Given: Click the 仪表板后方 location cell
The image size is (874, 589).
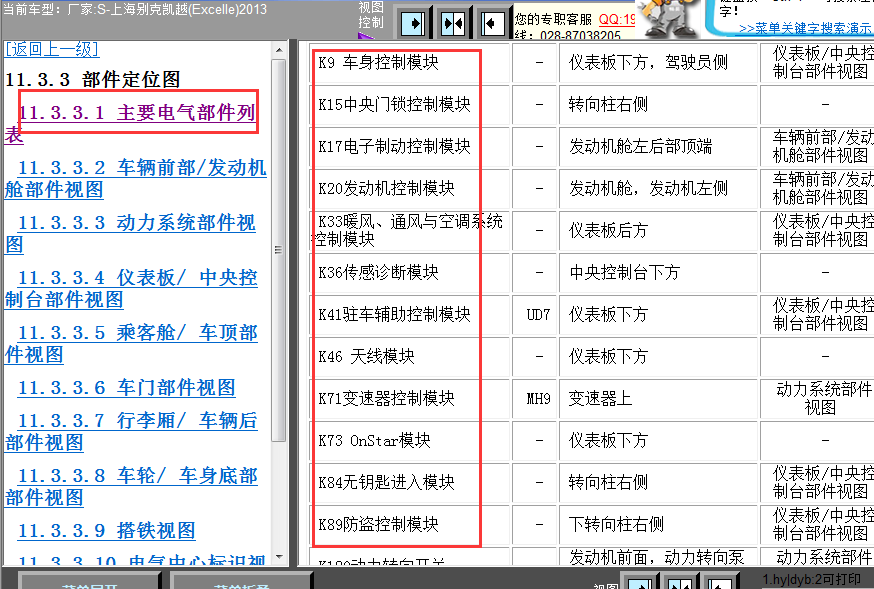Looking at the screenshot, I should [658, 231].
